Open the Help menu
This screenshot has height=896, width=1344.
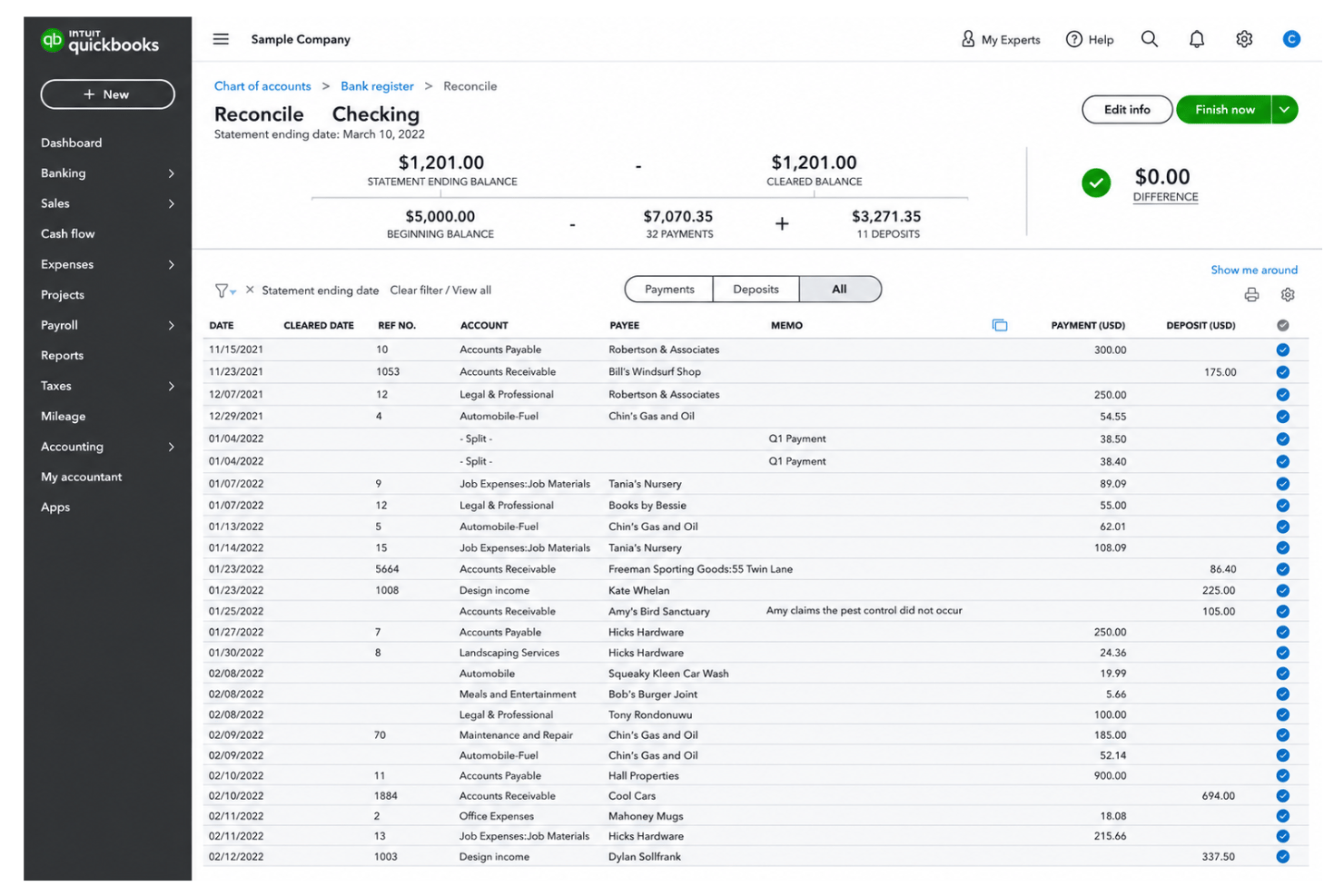(1090, 39)
